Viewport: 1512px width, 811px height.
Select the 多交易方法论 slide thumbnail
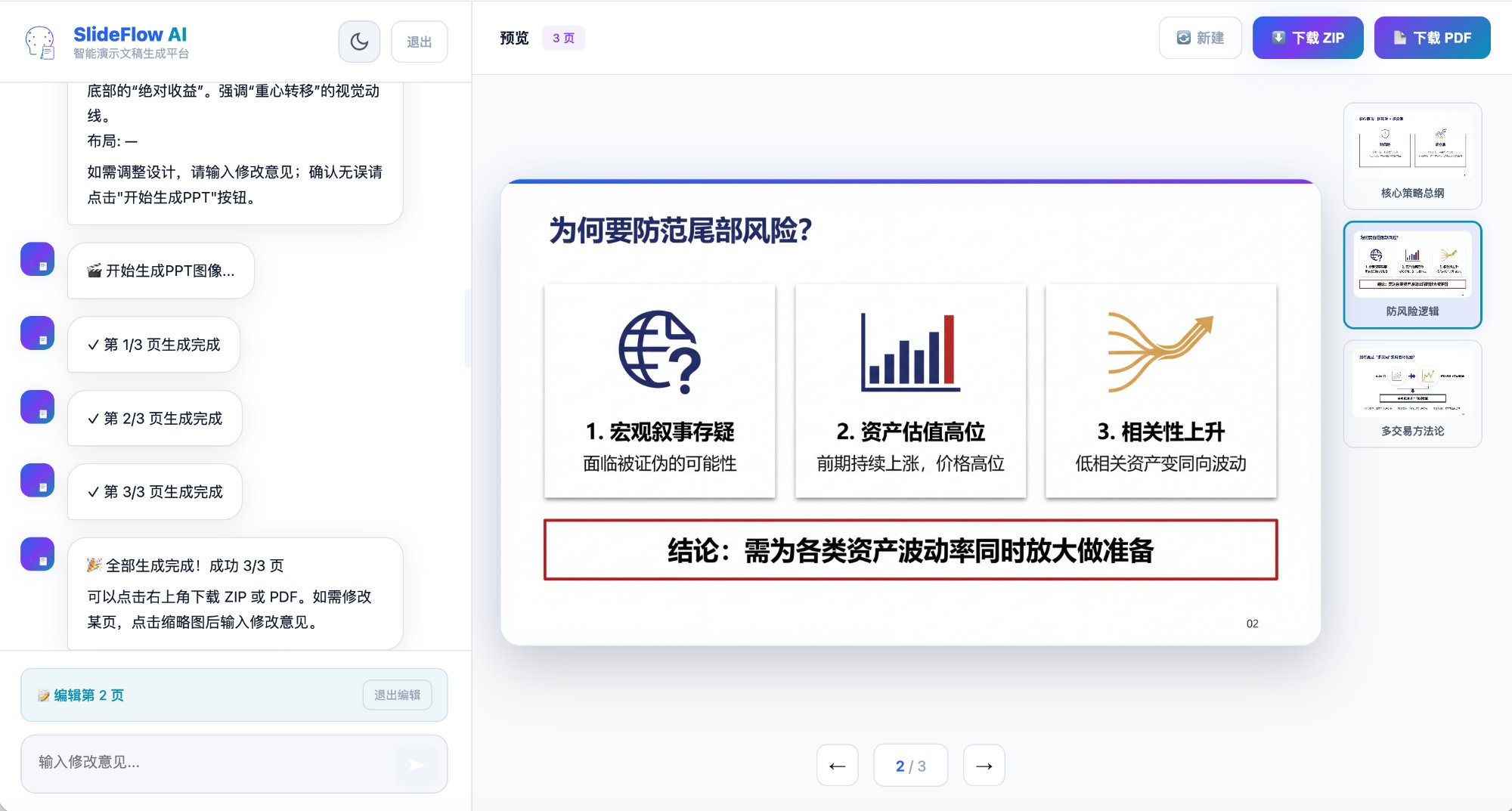[1412, 393]
